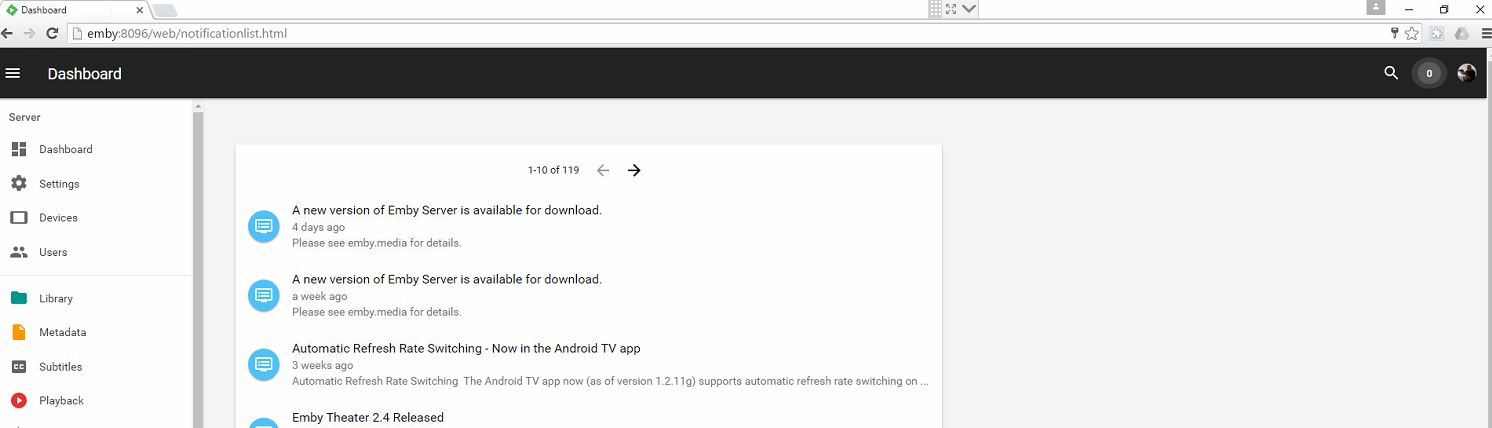Click the down chevron at top center

[969, 9]
